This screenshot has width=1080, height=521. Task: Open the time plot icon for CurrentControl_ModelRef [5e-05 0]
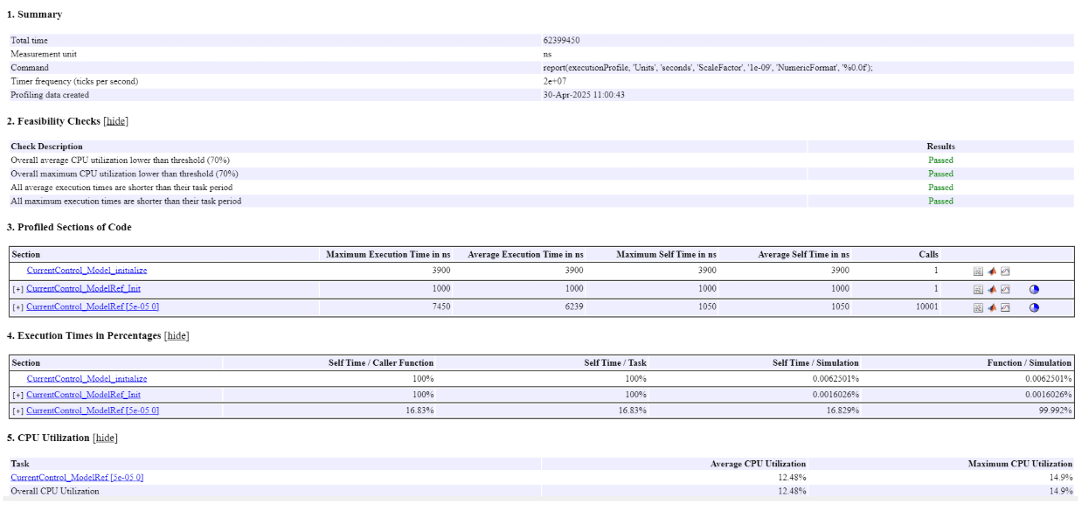point(1005,307)
